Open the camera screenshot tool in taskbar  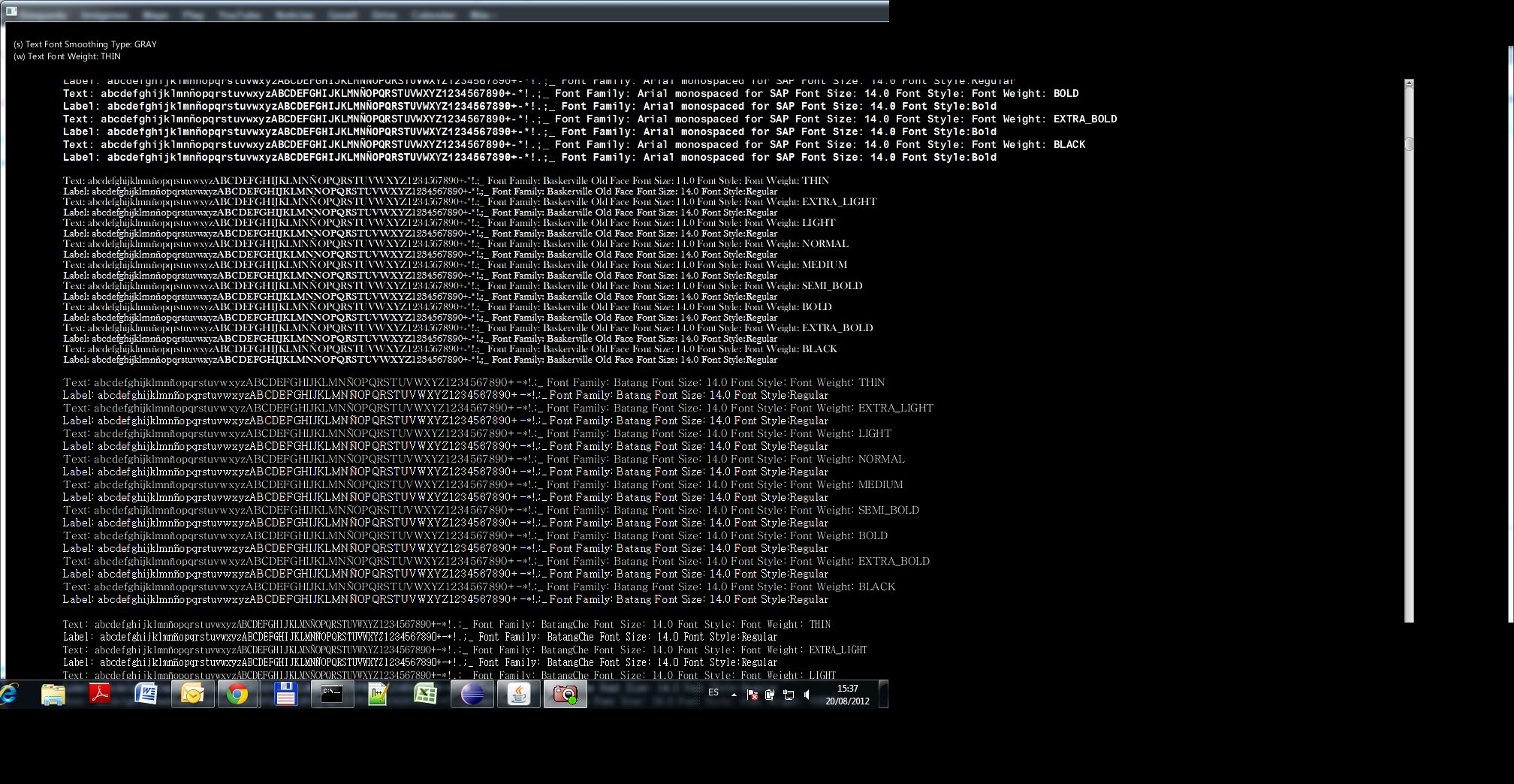pyautogui.click(x=565, y=695)
